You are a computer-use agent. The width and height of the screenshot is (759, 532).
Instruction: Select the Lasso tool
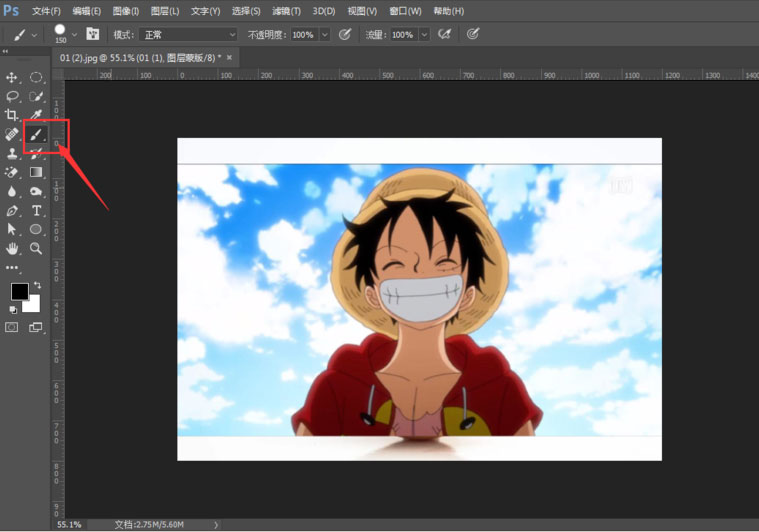(12, 96)
